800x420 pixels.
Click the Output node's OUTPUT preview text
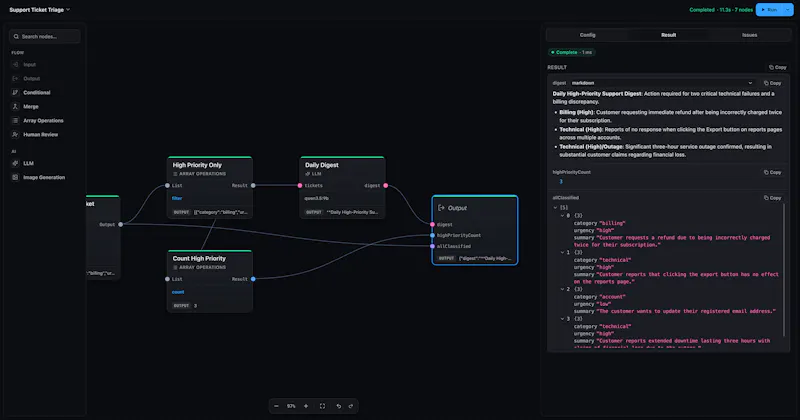coord(485,258)
